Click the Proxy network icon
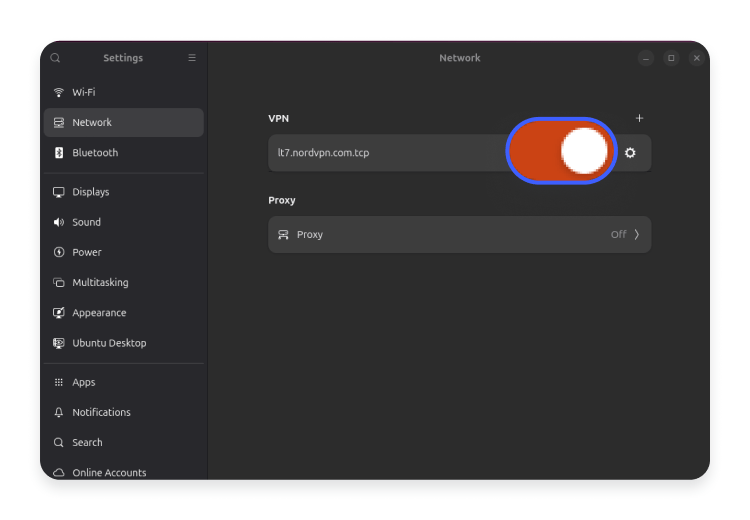Viewport: 750px width, 520px height. (283, 235)
